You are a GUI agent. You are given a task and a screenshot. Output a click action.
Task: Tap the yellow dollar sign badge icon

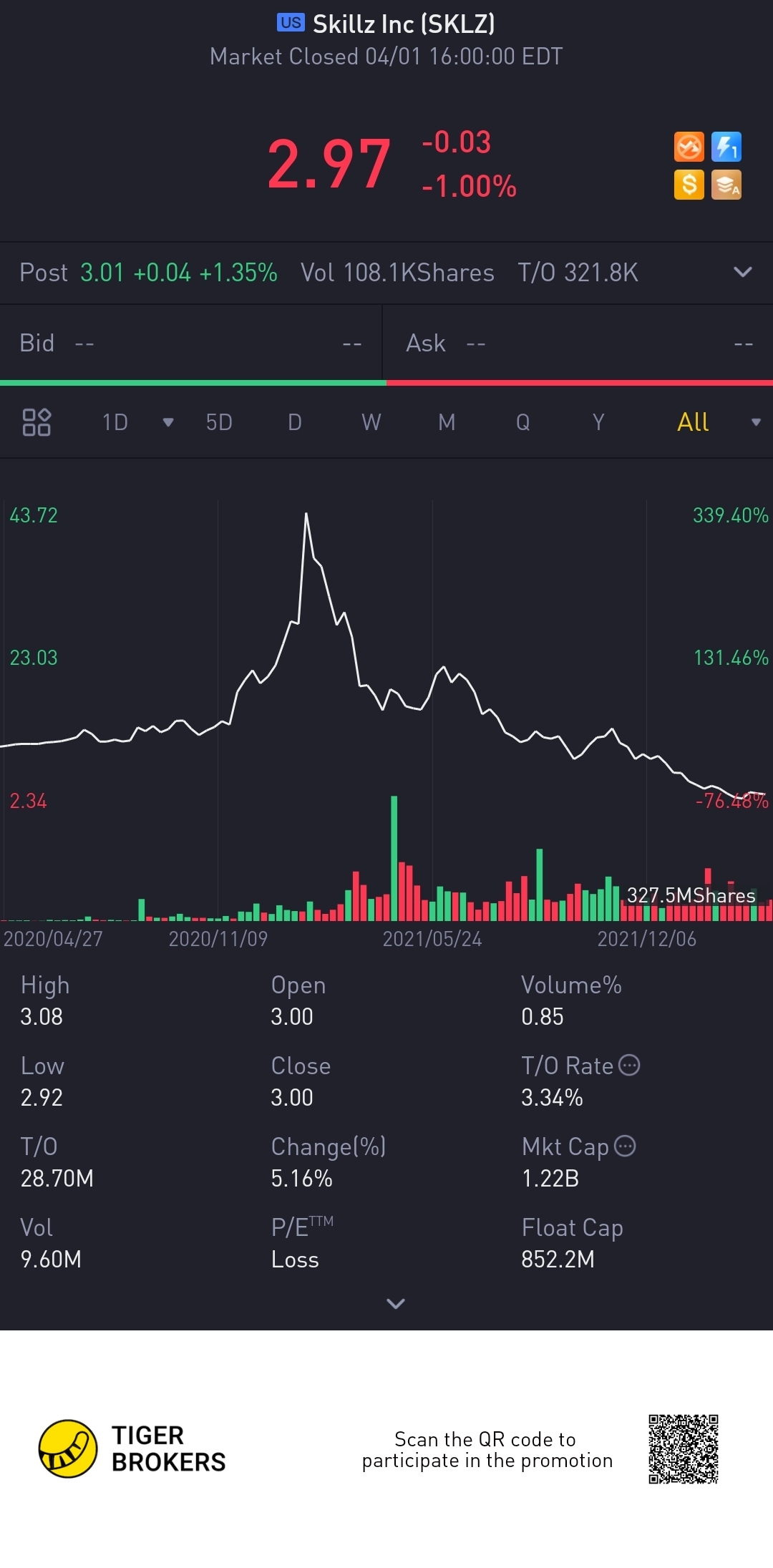689,185
